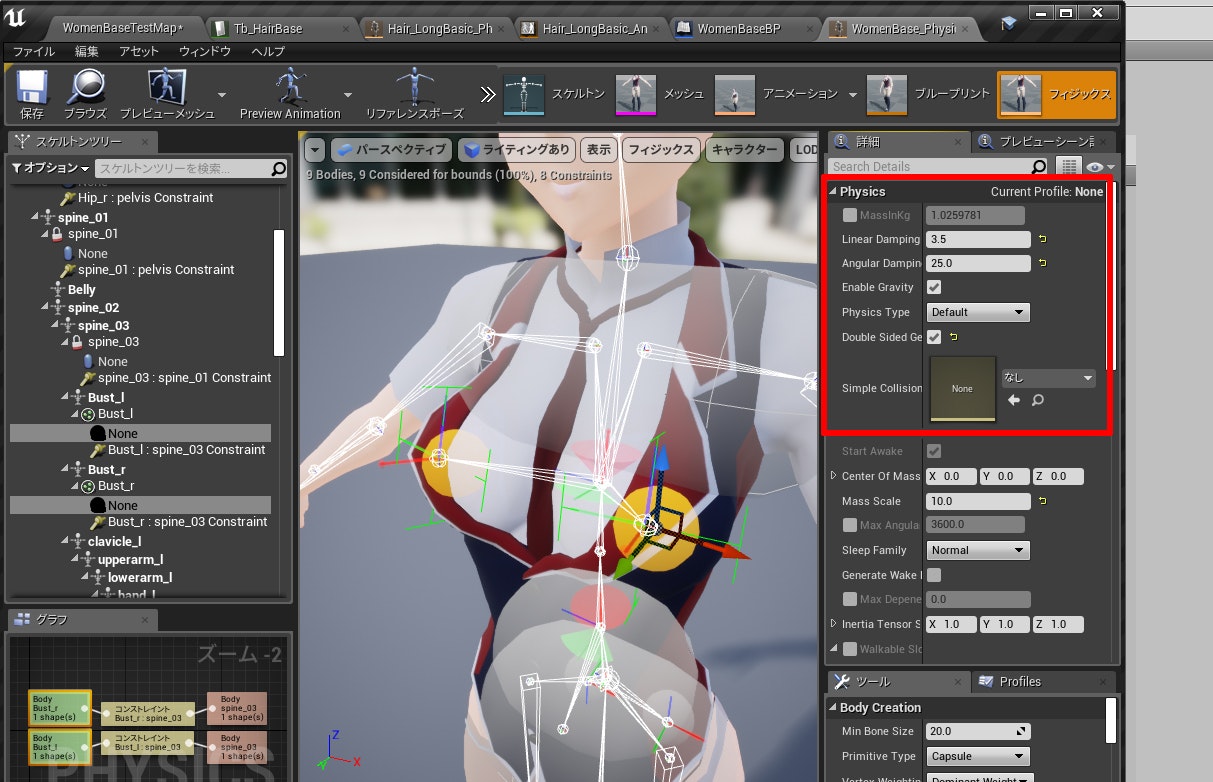The height and width of the screenshot is (782, 1213).
Task: Open 編集 menu
Action: (x=87, y=51)
